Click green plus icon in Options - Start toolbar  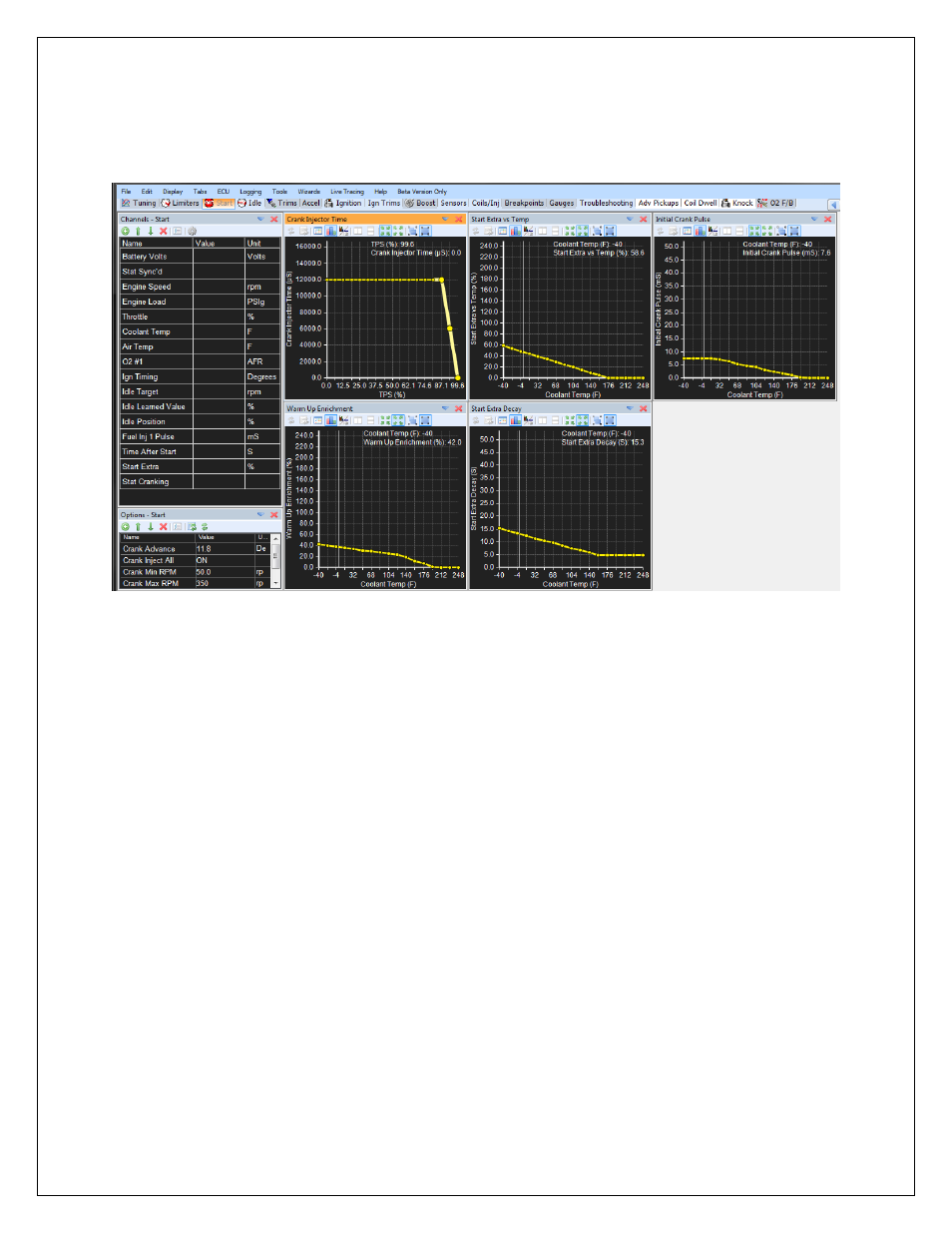126,526
